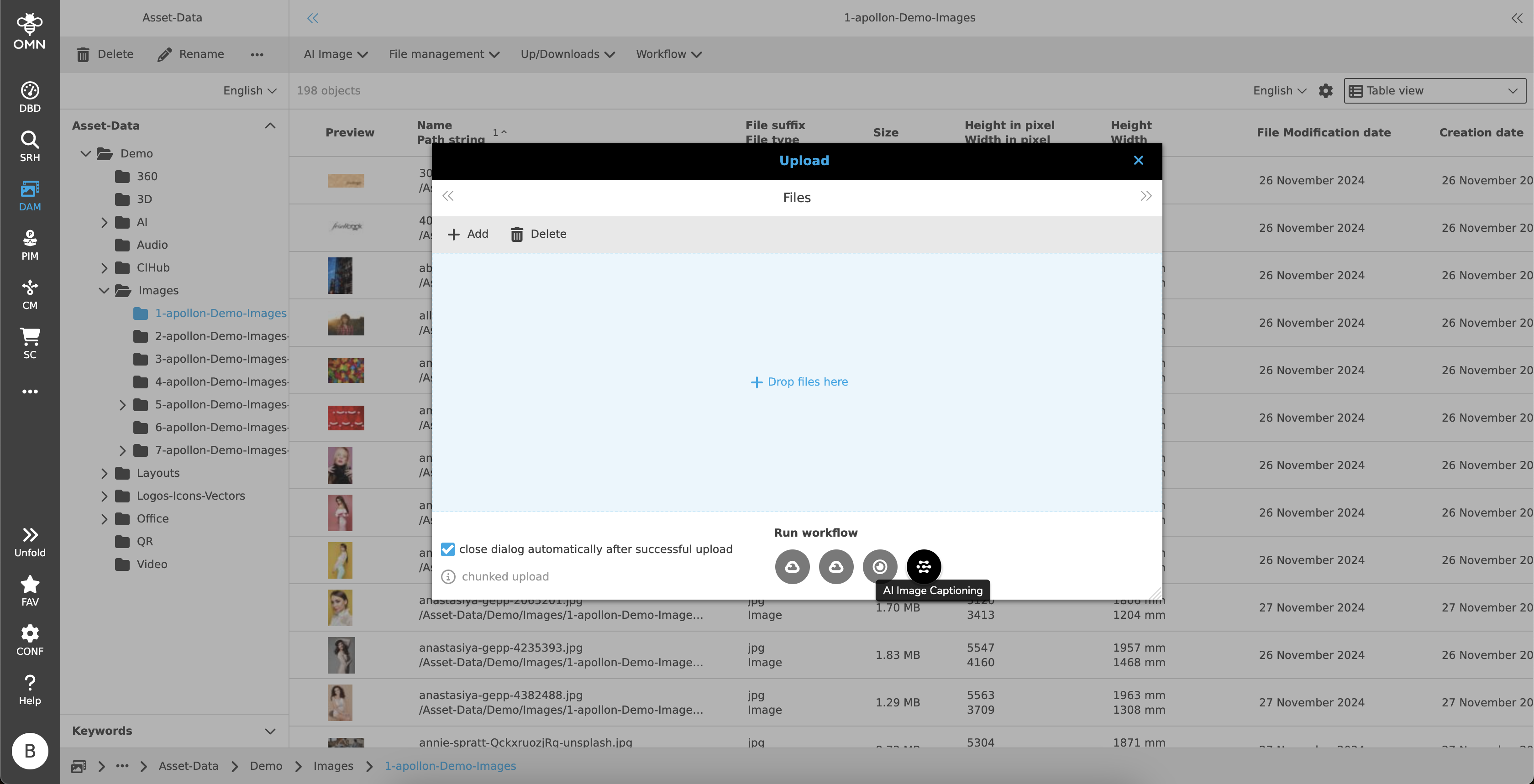
Task: Click the Add button in Upload dialog
Action: pyautogui.click(x=468, y=234)
